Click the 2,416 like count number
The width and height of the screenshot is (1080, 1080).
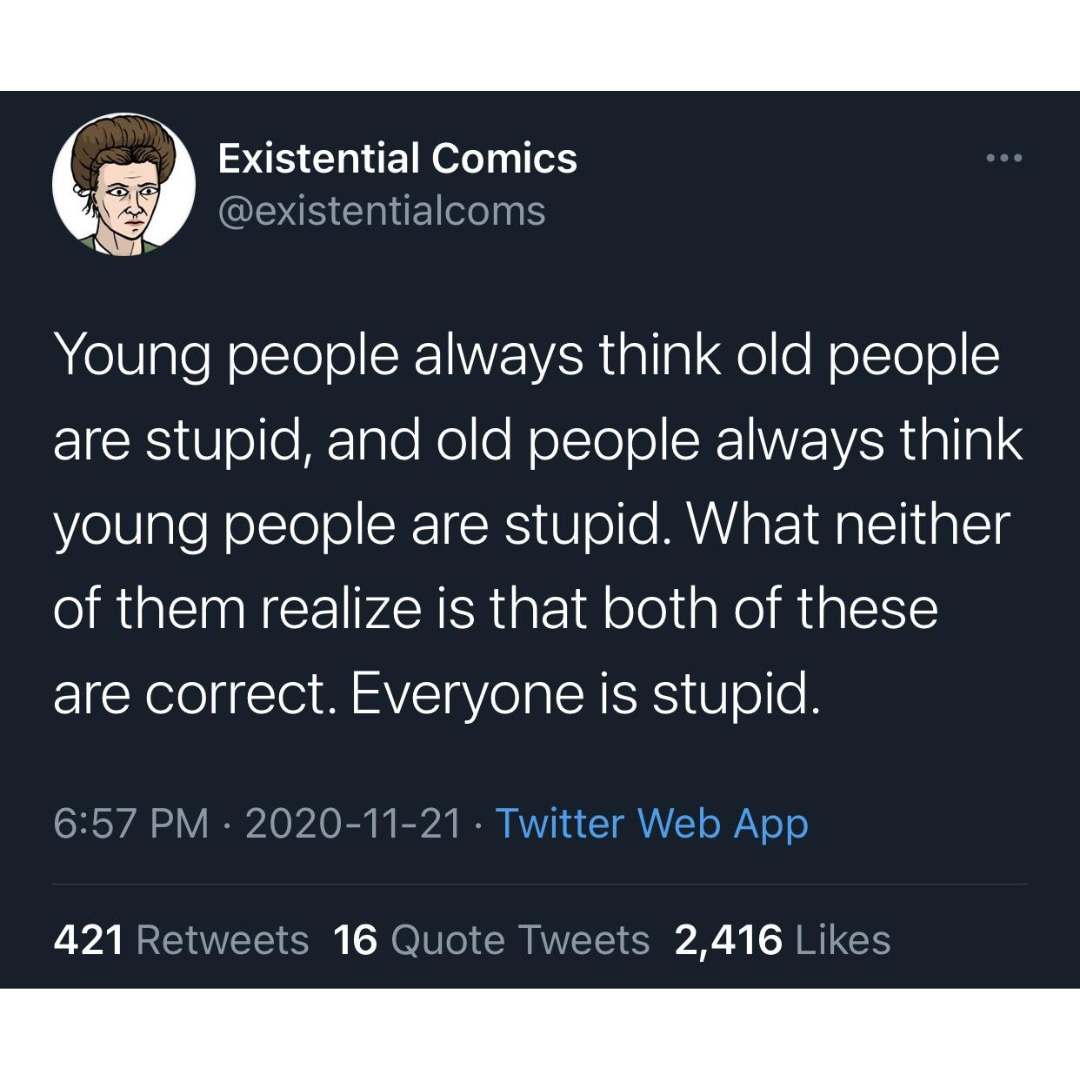click(x=728, y=940)
